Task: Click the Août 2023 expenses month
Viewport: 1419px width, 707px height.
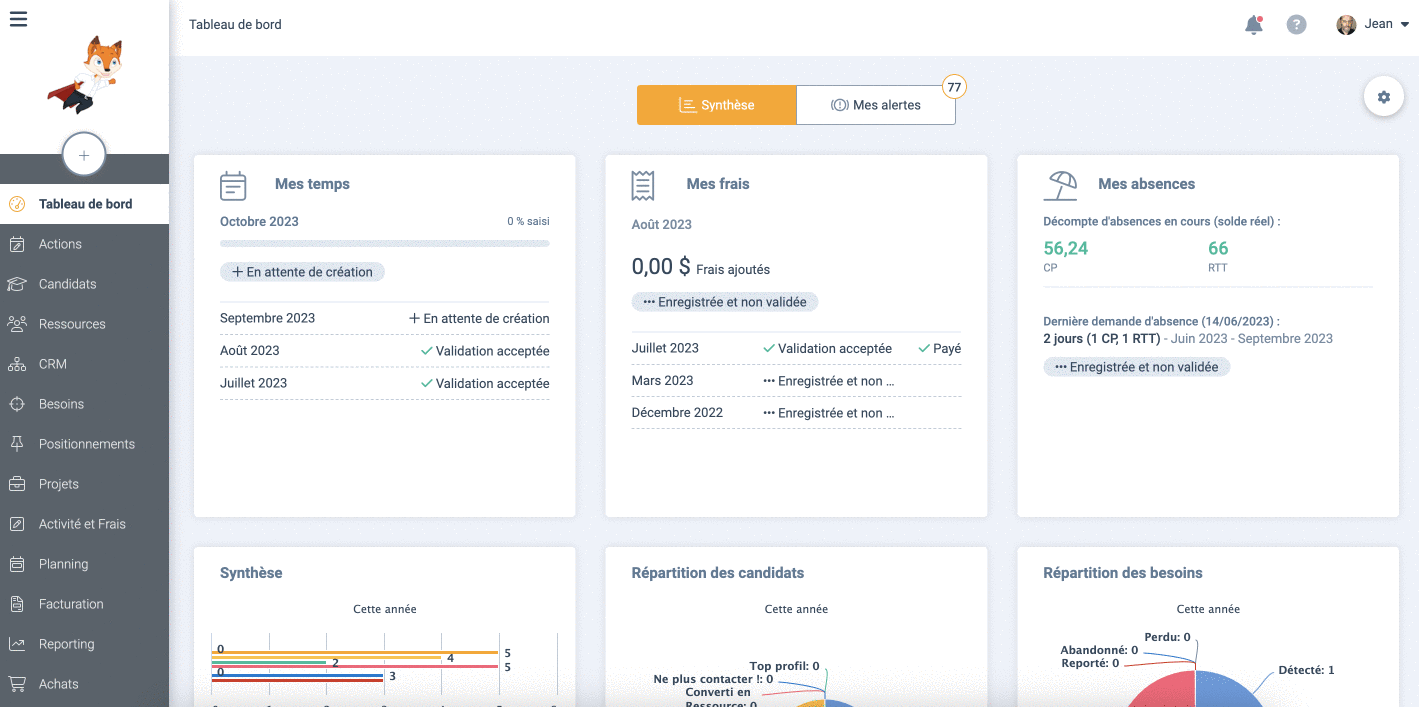Action: coord(662,224)
